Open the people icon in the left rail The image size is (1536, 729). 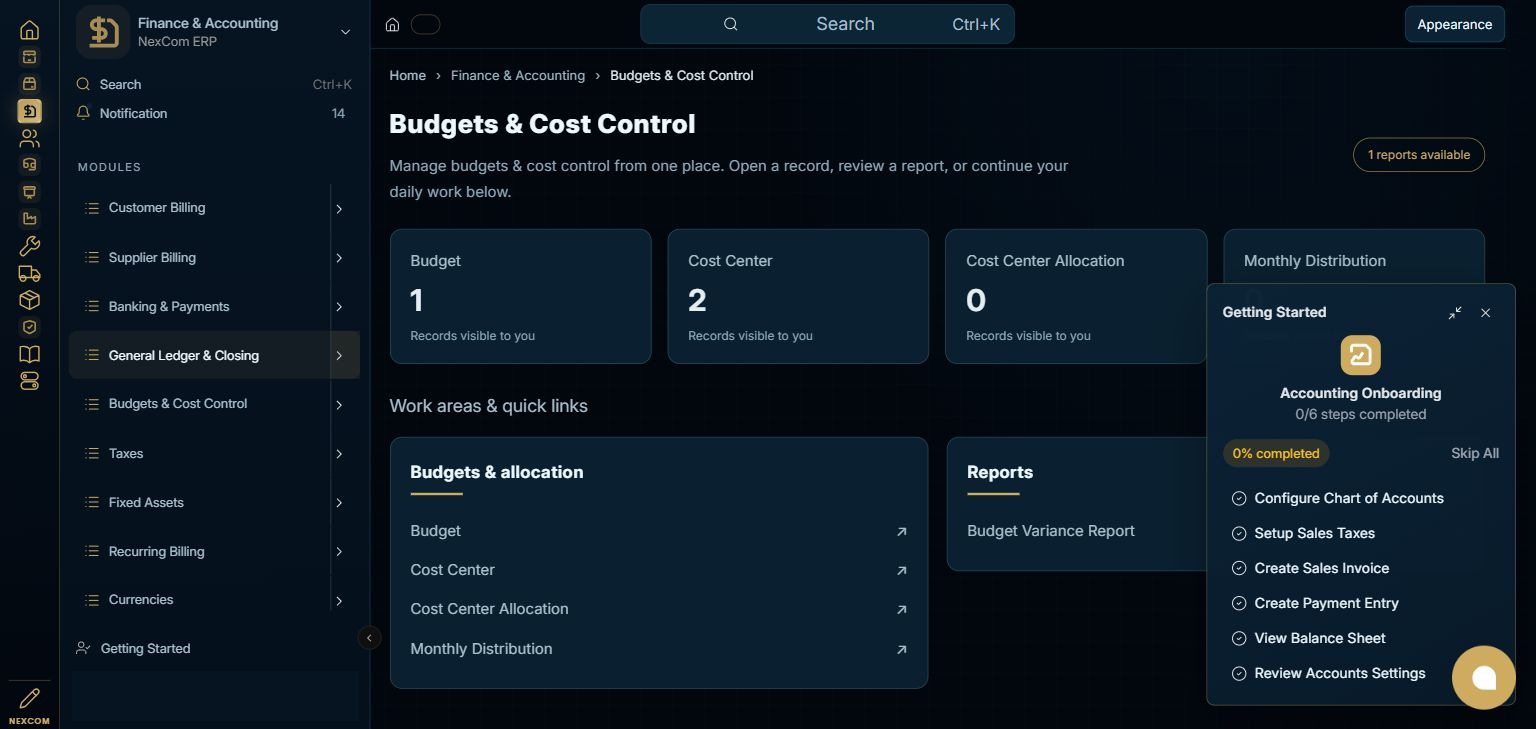(29, 138)
